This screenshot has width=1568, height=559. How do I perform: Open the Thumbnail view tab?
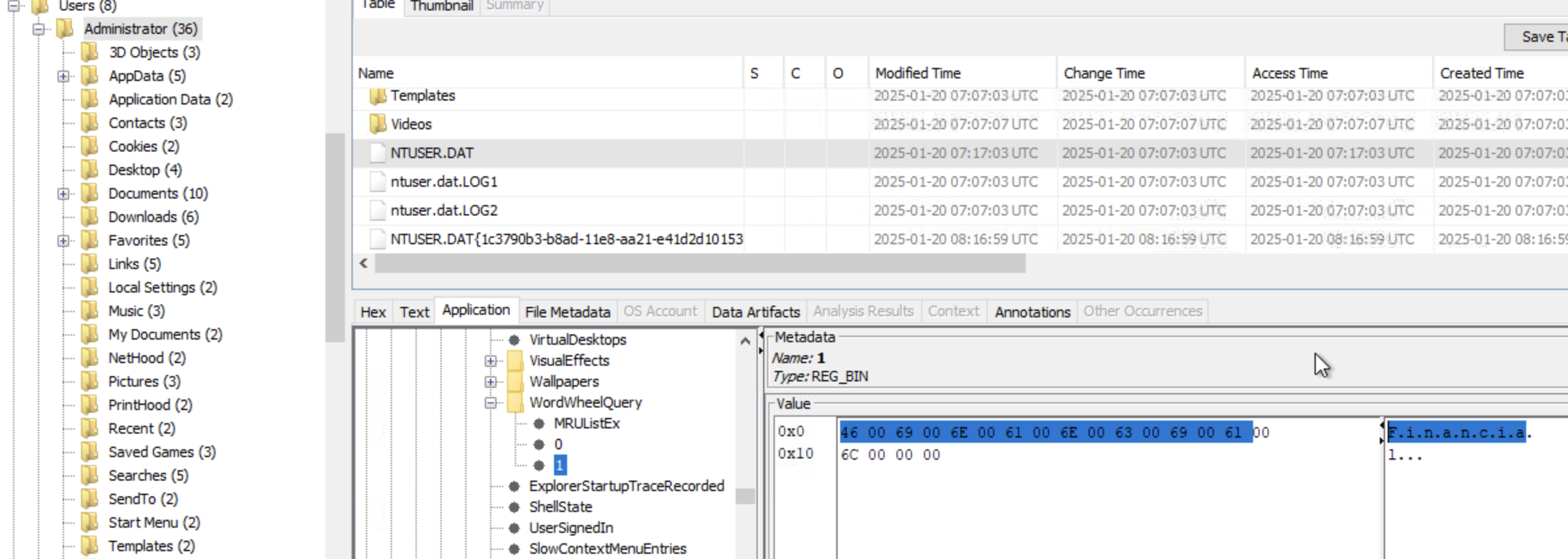tap(442, 7)
